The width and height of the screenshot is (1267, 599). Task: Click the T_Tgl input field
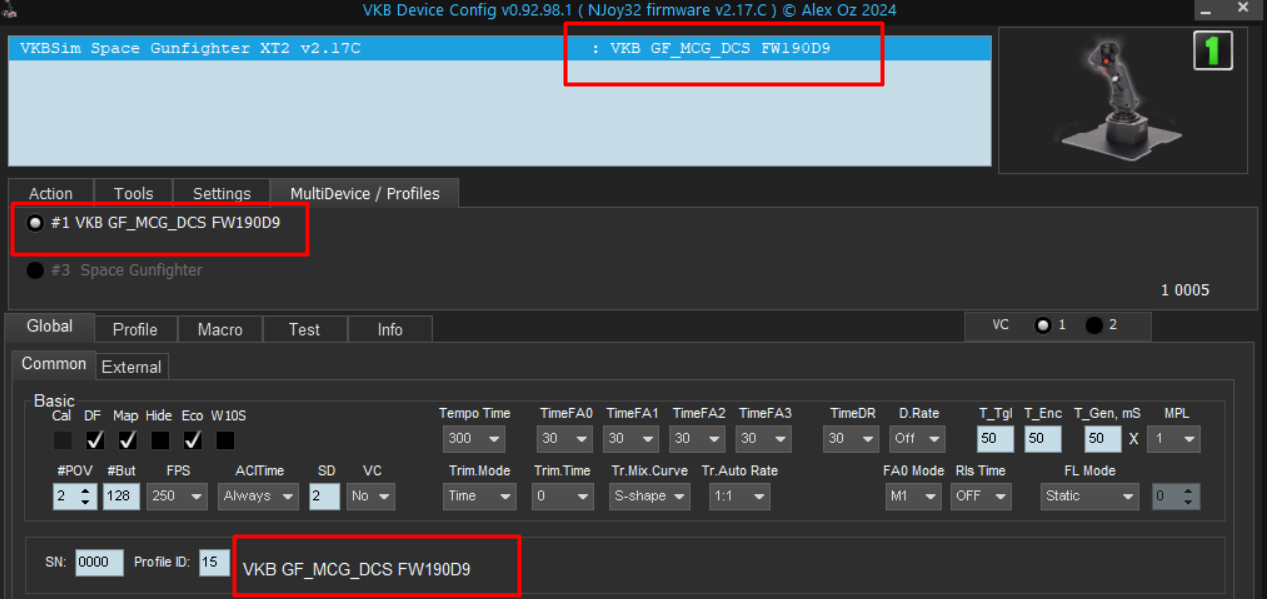pyautogui.click(x=995, y=438)
